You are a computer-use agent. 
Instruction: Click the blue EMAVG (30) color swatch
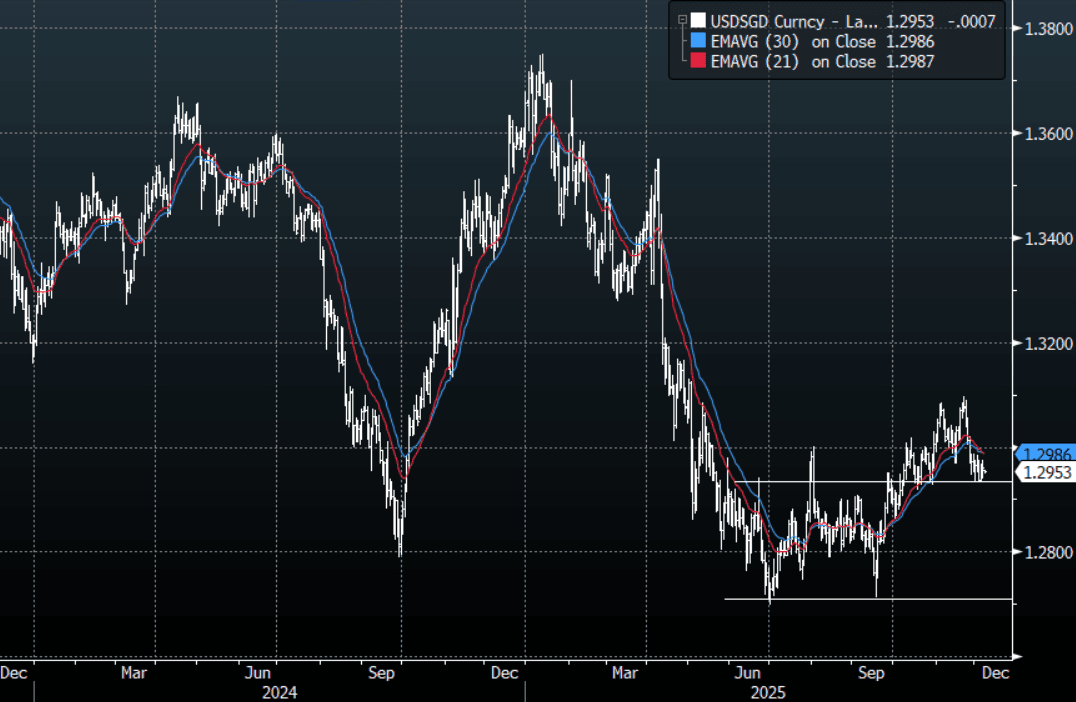[x=697, y=42]
